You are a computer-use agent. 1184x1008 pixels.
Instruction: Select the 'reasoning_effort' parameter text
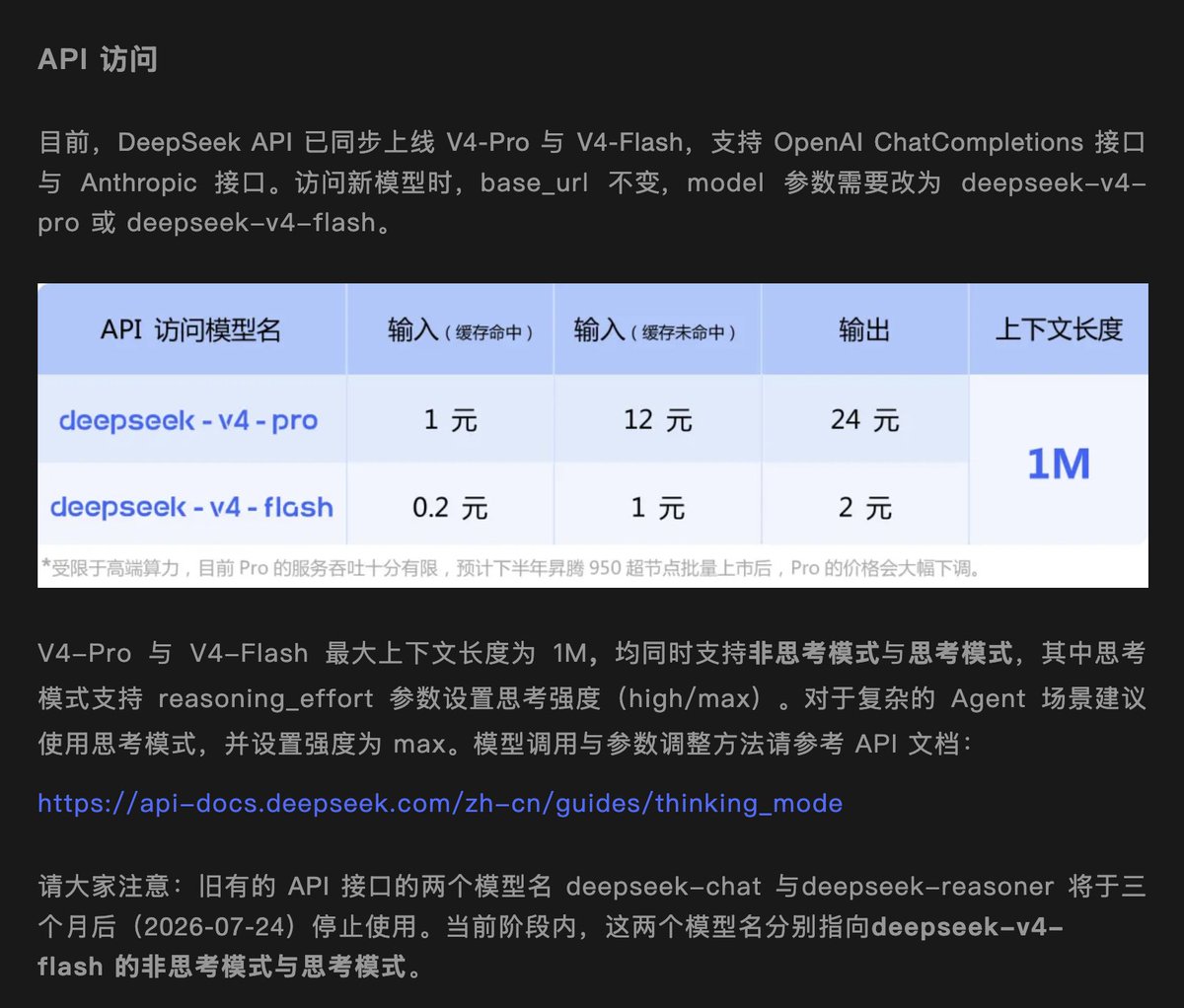tap(265, 698)
